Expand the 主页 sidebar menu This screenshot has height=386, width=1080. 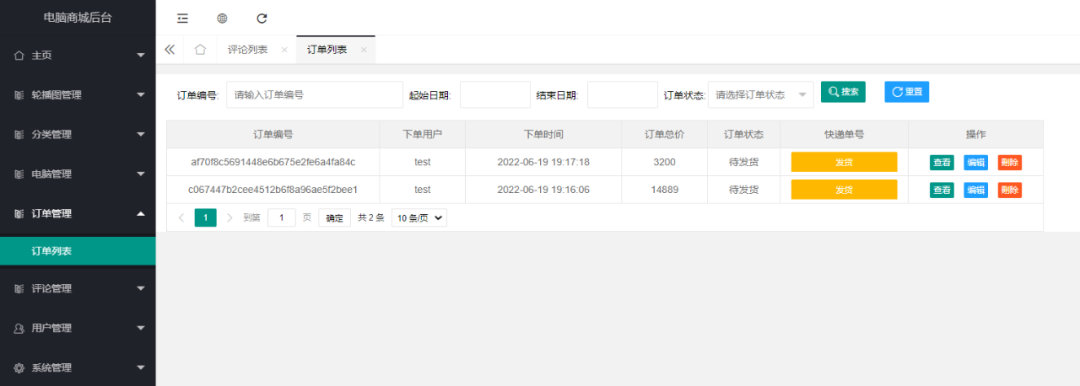tap(78, 55)
